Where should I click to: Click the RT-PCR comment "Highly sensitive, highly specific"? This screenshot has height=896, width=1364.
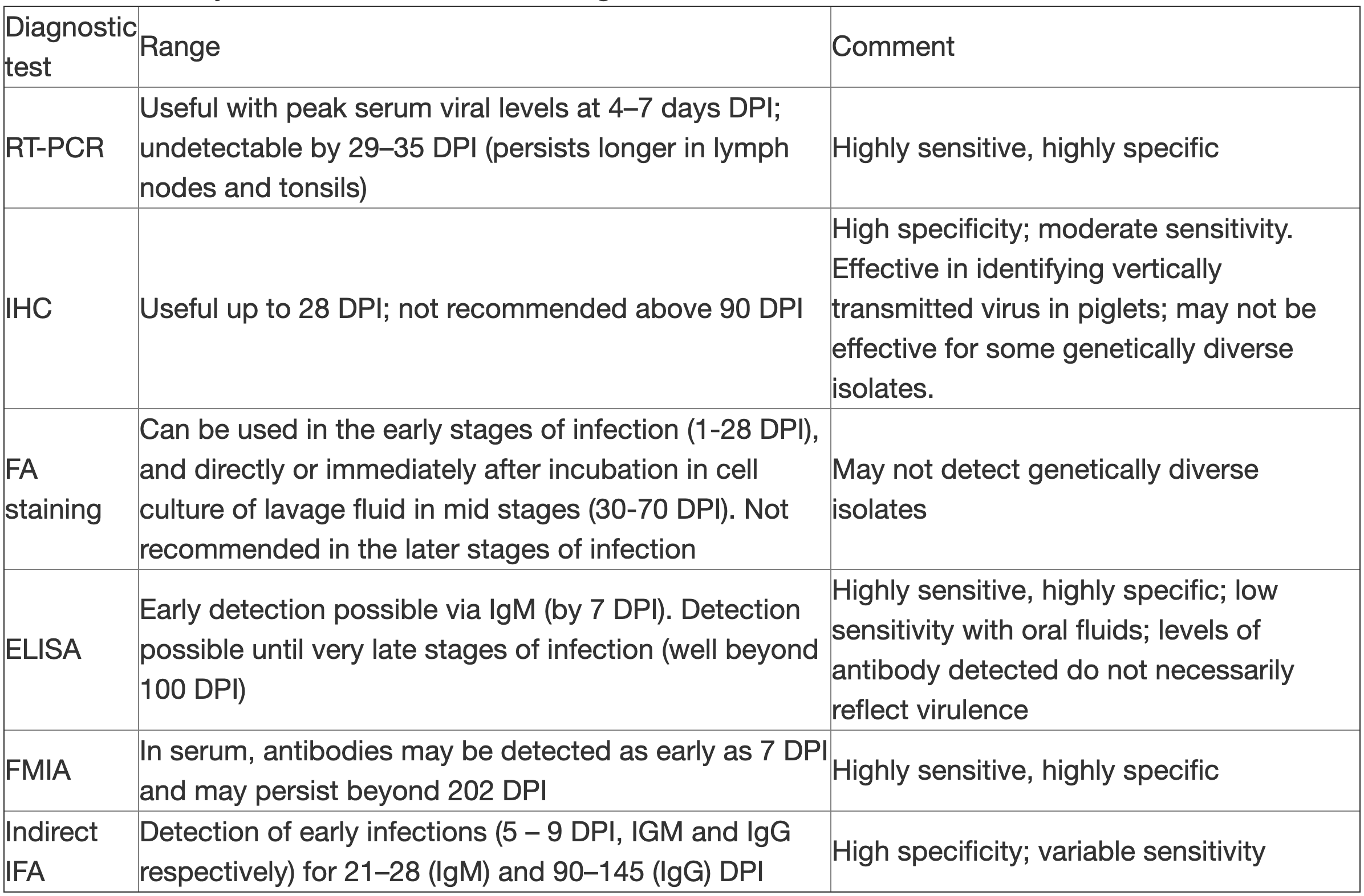coord(1024,148)
